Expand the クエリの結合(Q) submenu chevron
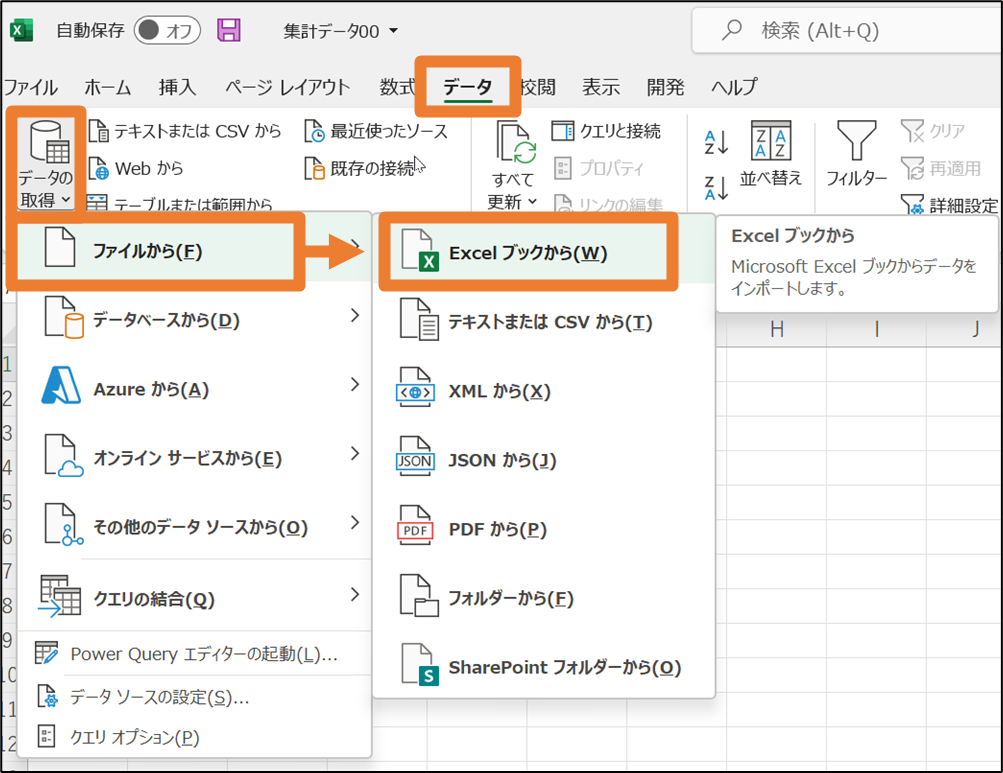Viewport: 1003px width, 773px height. [355, 594]
